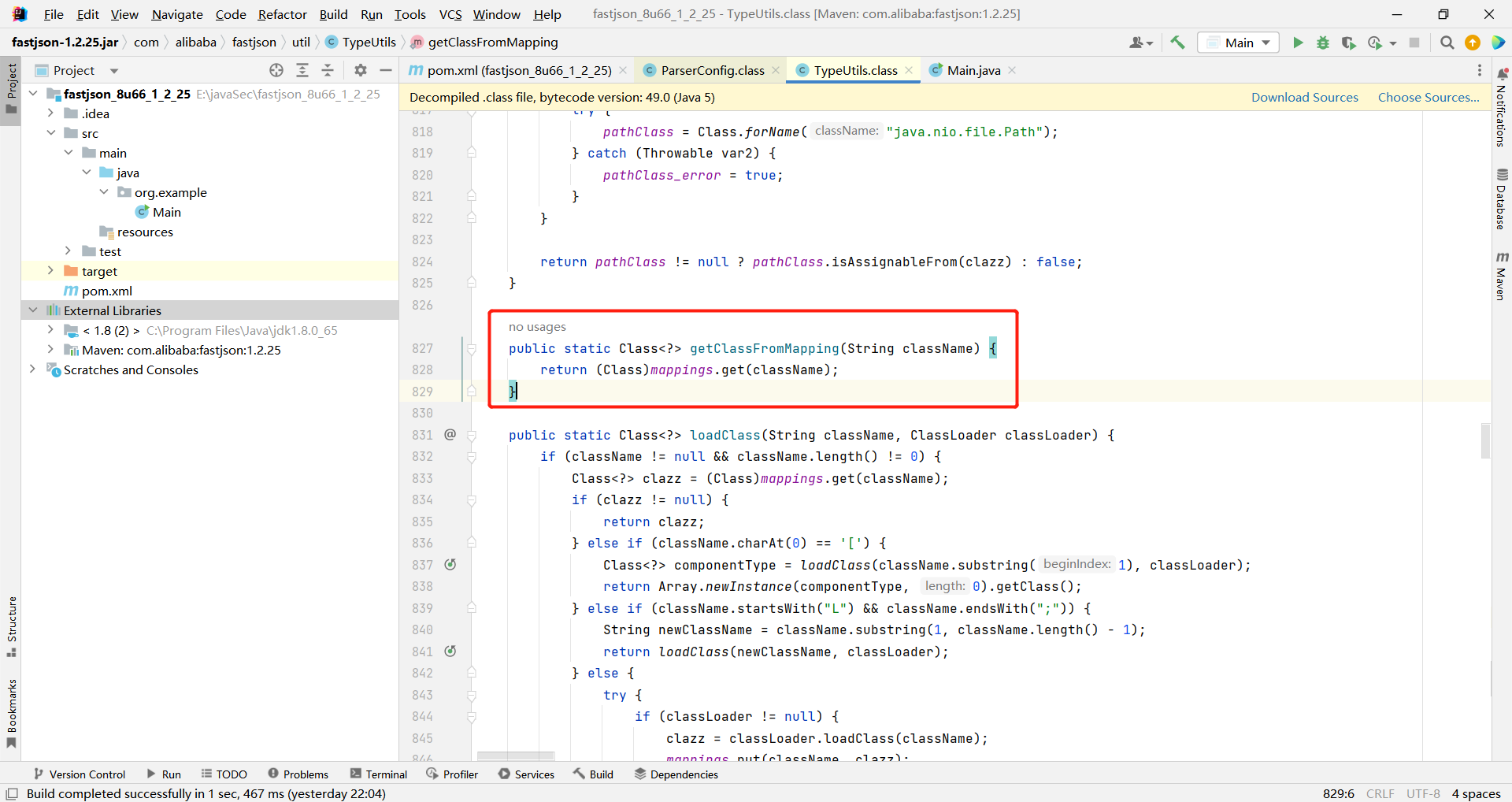Open TODO tool window

click(x=224, y=774)
